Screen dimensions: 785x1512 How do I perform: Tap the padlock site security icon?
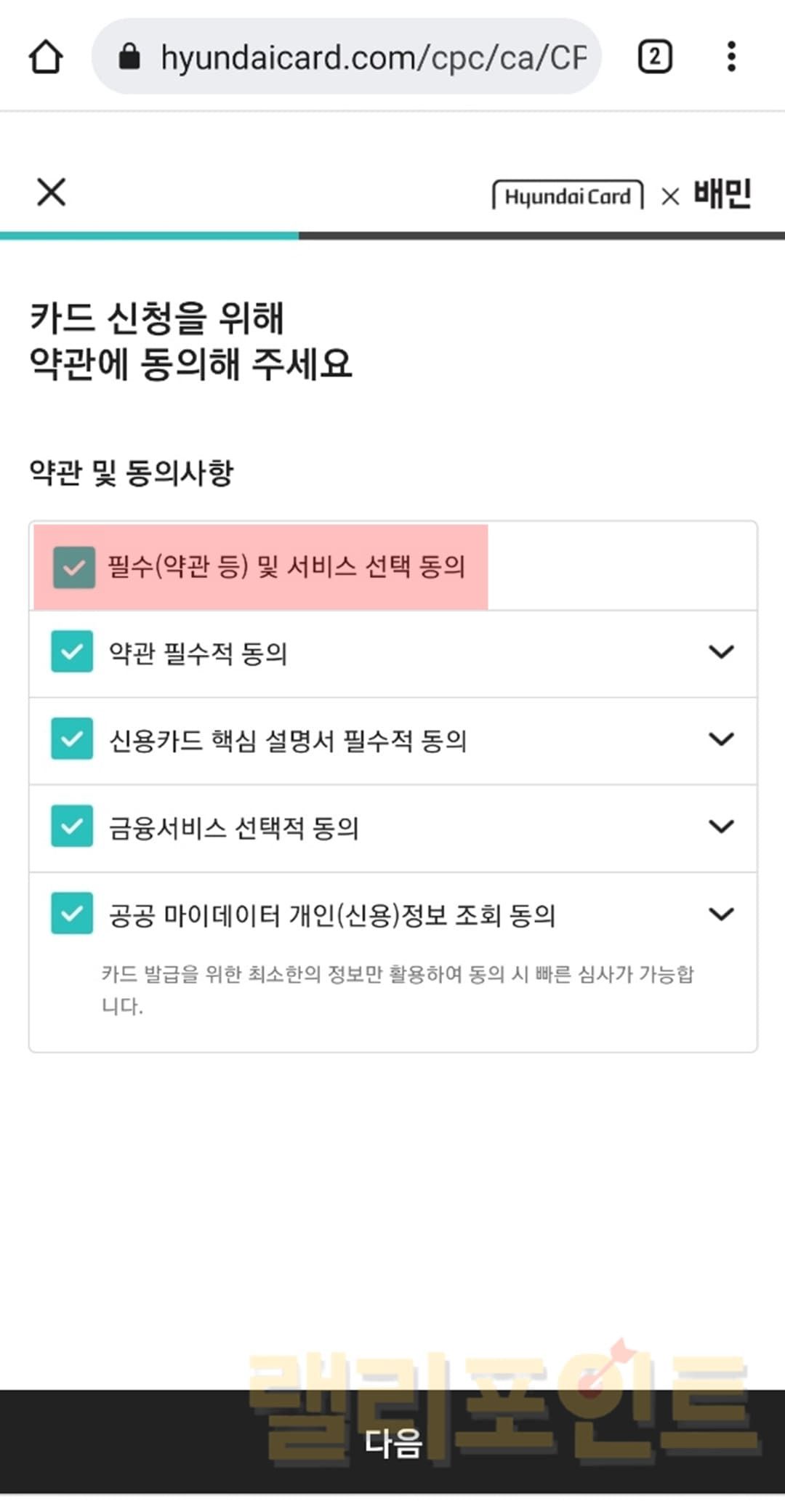click(129, 57)
